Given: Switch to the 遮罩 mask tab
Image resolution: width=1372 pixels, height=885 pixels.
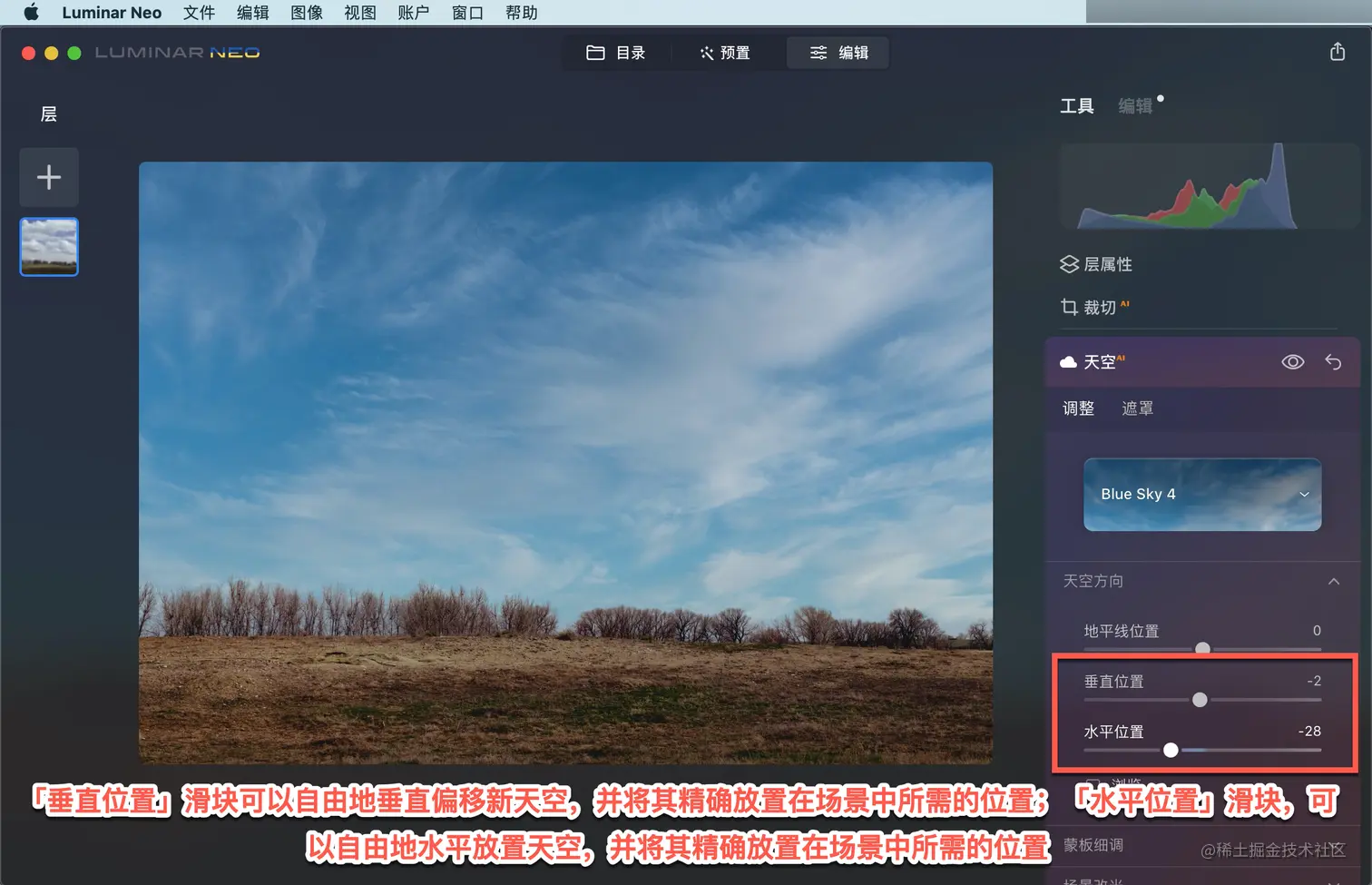Looking at the screenshot, I should pyautogui.click(x=1138, y=408).
